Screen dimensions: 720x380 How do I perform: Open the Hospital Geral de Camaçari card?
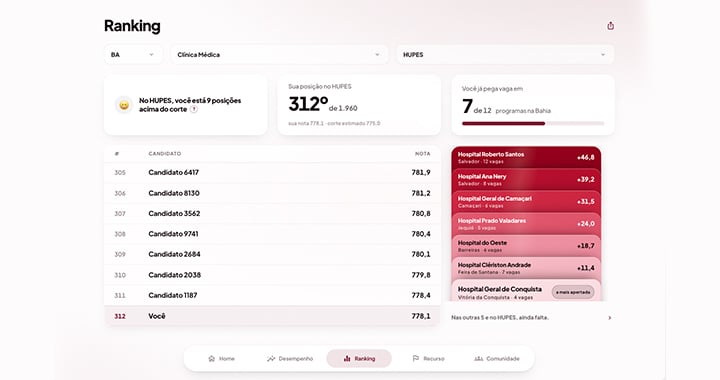(x=526, y=201)
